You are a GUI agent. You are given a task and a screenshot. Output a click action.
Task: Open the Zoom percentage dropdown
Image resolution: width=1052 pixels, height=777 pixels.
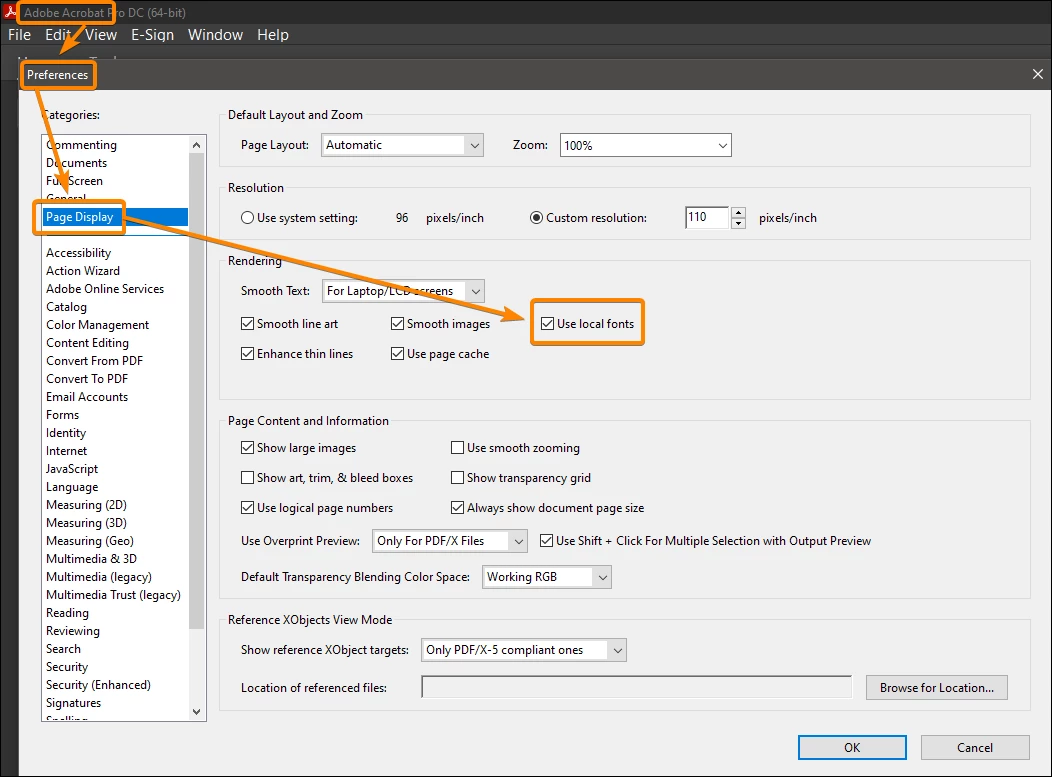(x=645, y=146)
